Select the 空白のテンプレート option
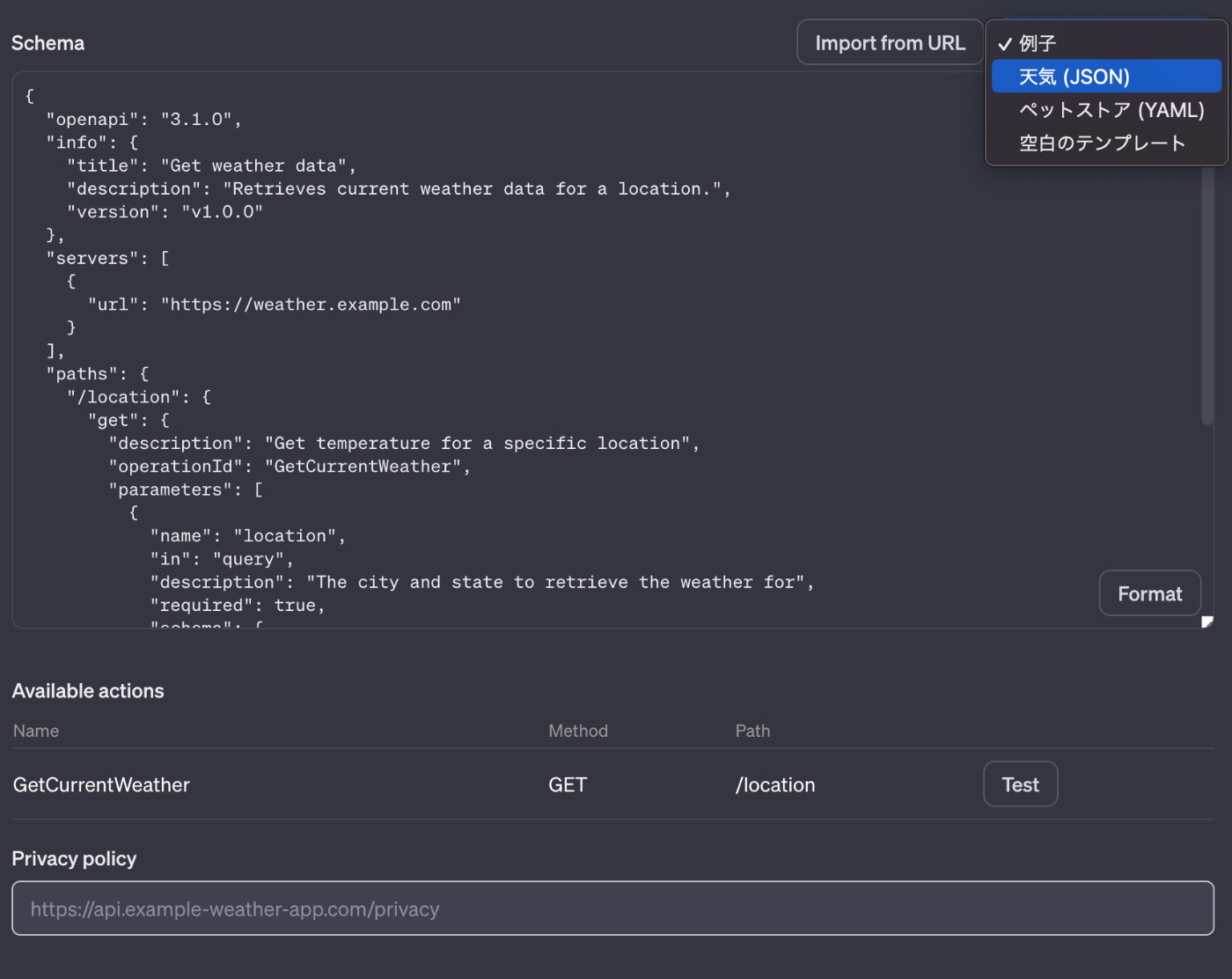Screen dimensions: 1232x979 click(x=1107, y=143)
